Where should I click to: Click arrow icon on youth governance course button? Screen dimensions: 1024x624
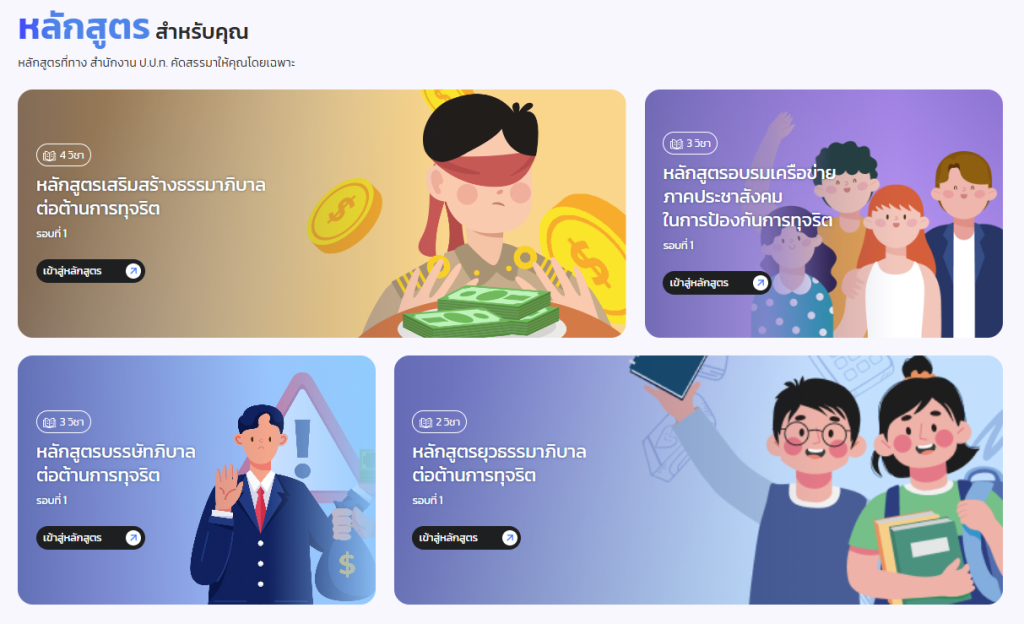click(x=509, y=538)
